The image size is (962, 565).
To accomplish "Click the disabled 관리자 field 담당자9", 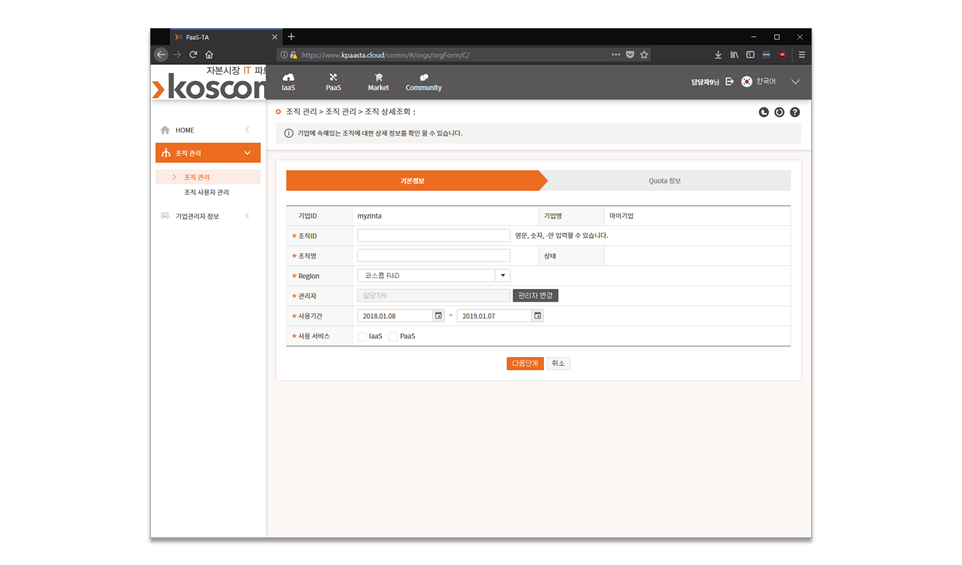I will coord(434,296).
